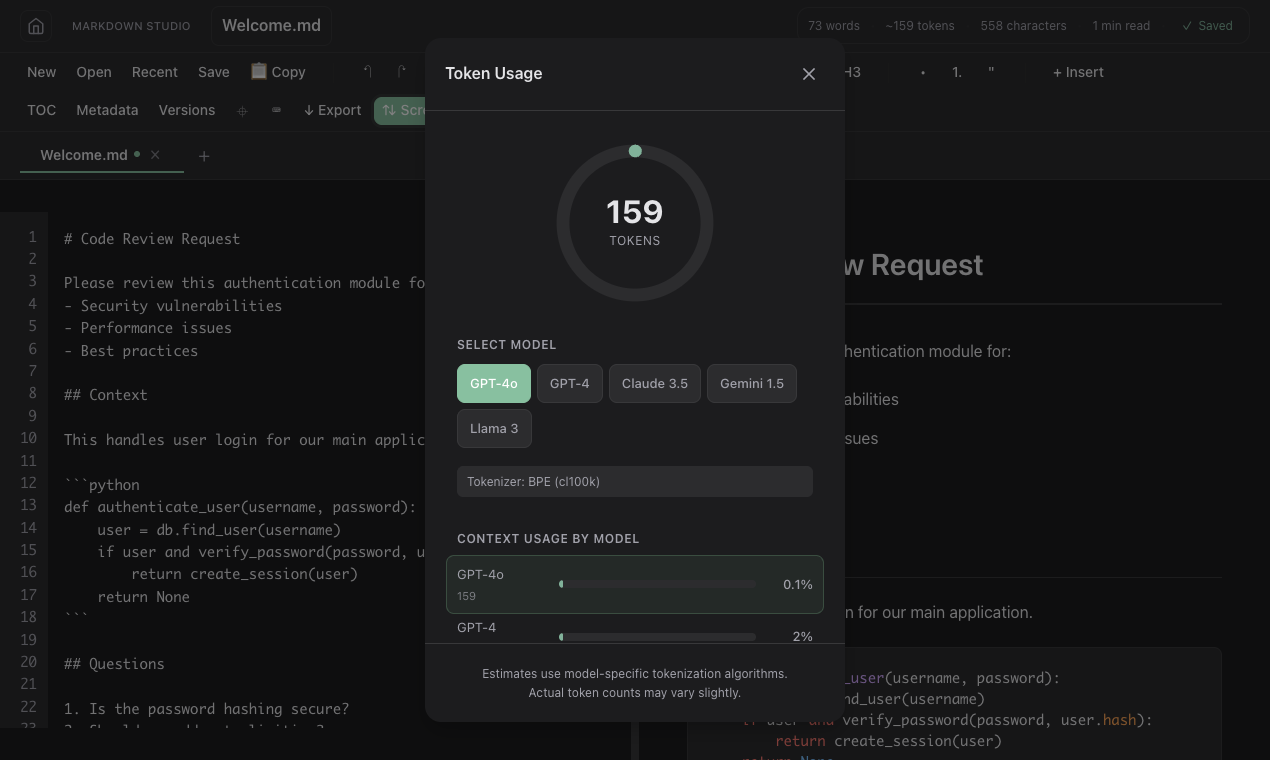
Task: Open keyboard shortcuts via keyboard icon
Action: (x=277, y=110)
